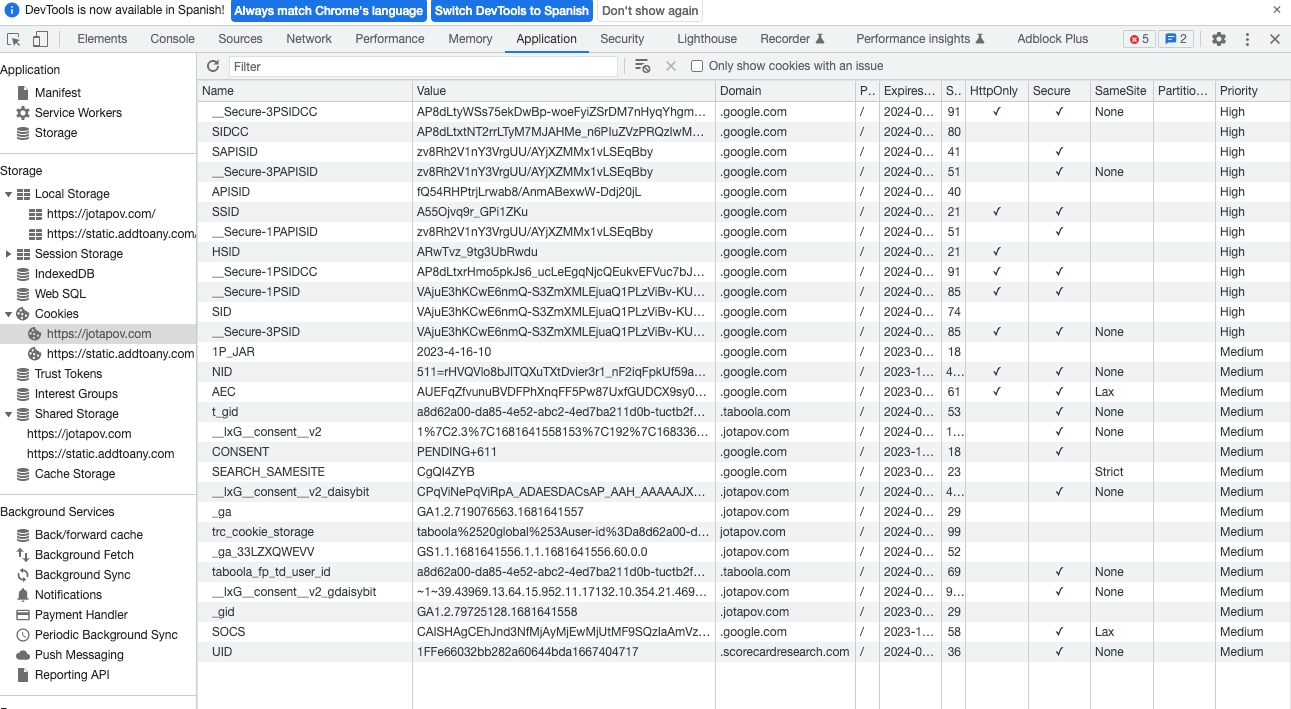Focus the cookie Filter input field
Viewport: 1291px width, 709px height.
[423, 66]
